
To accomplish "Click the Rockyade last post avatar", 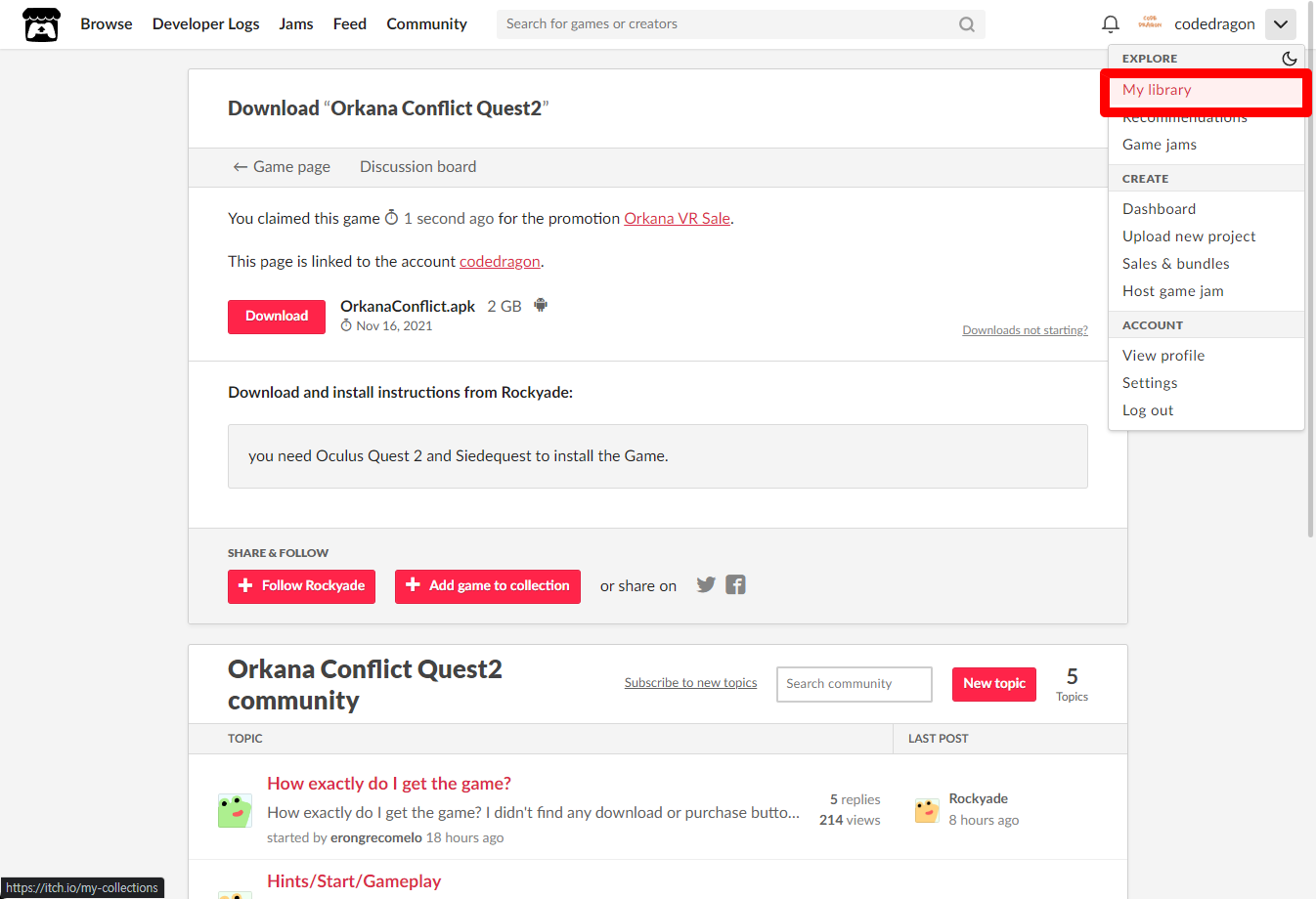I will click(x=927, y=810).
